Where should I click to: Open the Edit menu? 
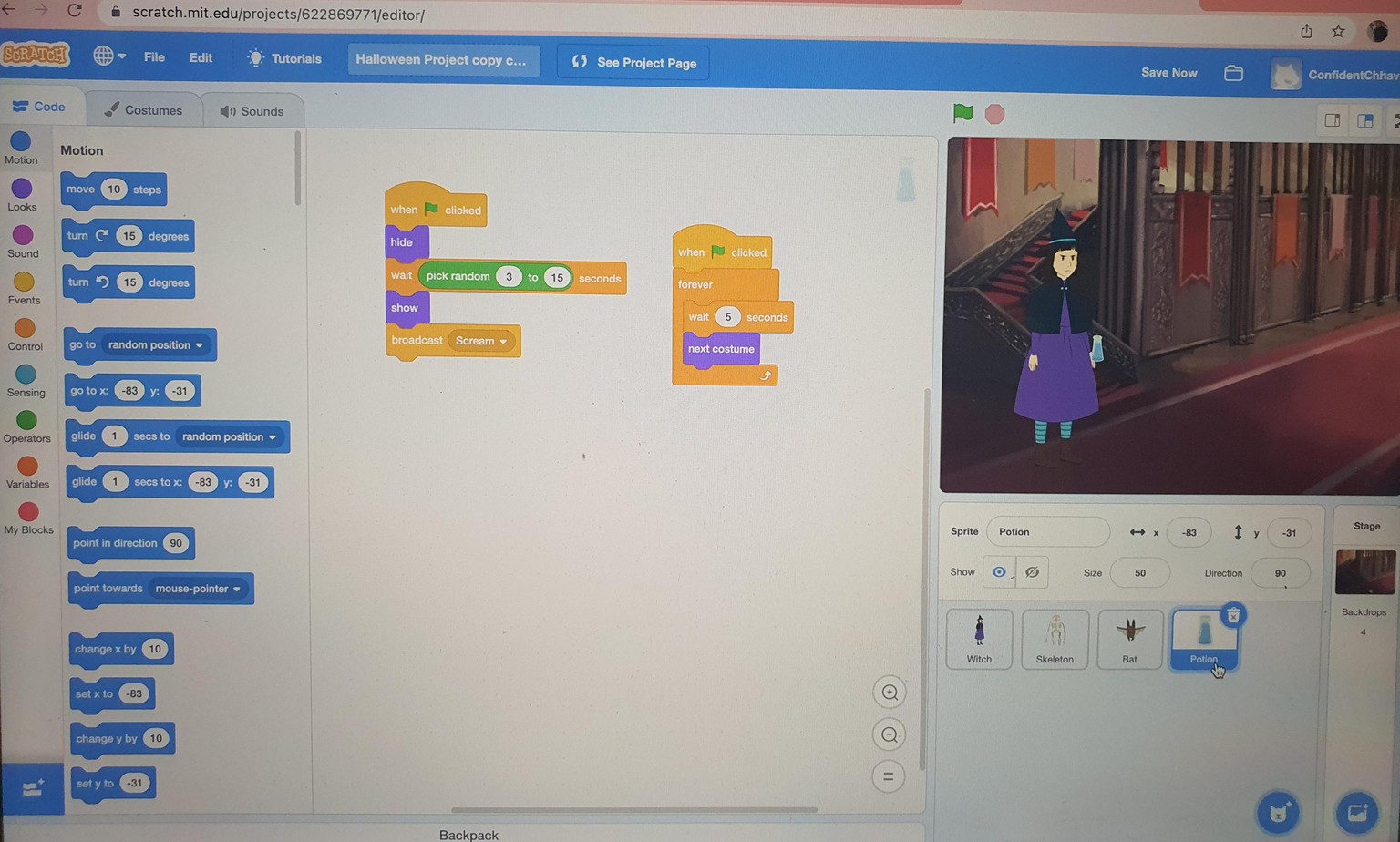click(x=201, y=57)
